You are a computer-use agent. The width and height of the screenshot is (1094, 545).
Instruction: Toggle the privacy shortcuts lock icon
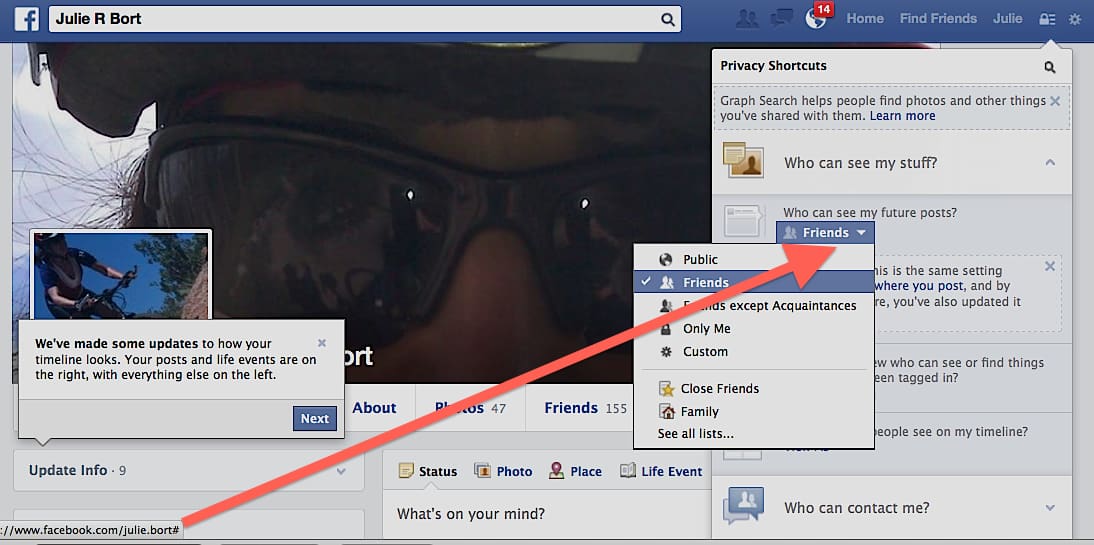coord(1047,20)
